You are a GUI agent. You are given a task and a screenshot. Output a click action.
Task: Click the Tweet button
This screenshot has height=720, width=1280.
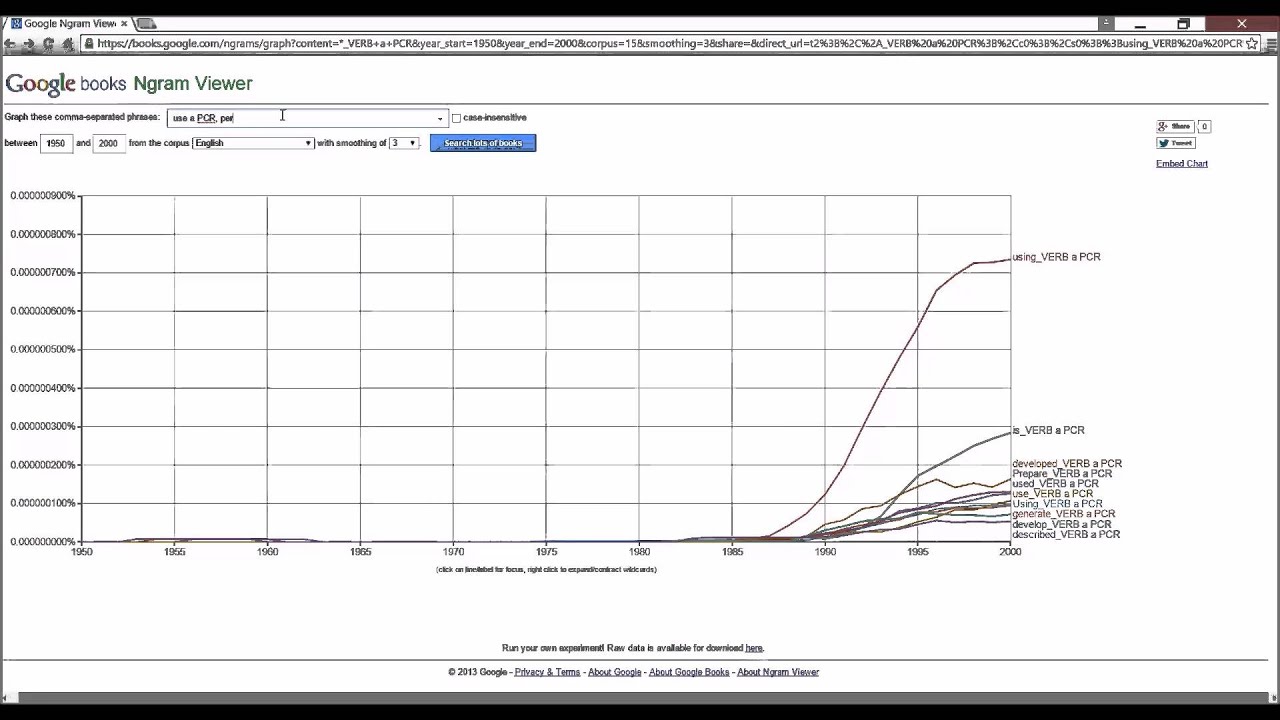(x=1176, y=143)
